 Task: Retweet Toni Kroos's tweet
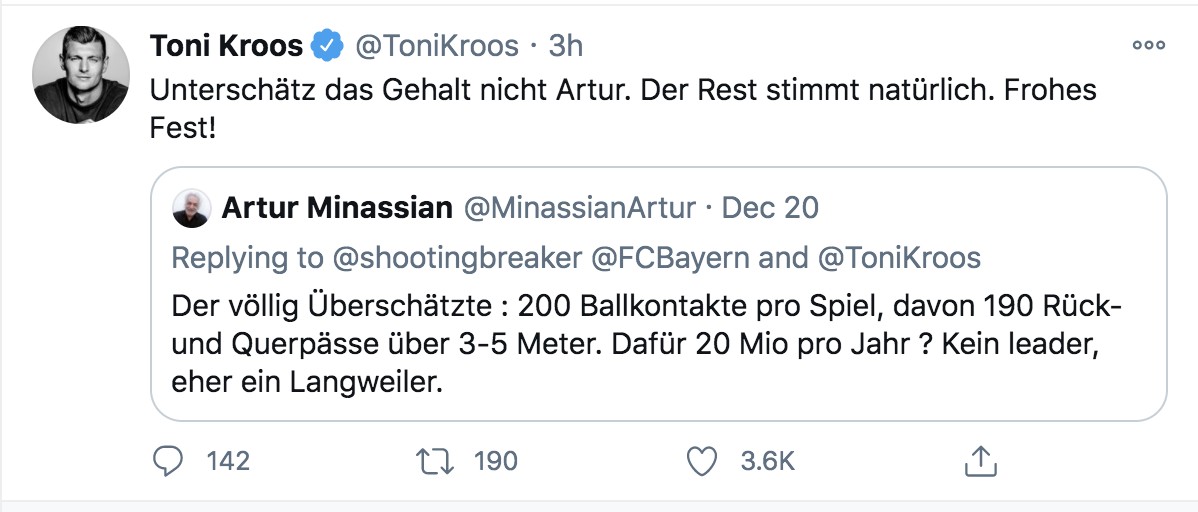click(x=434, y=460)
